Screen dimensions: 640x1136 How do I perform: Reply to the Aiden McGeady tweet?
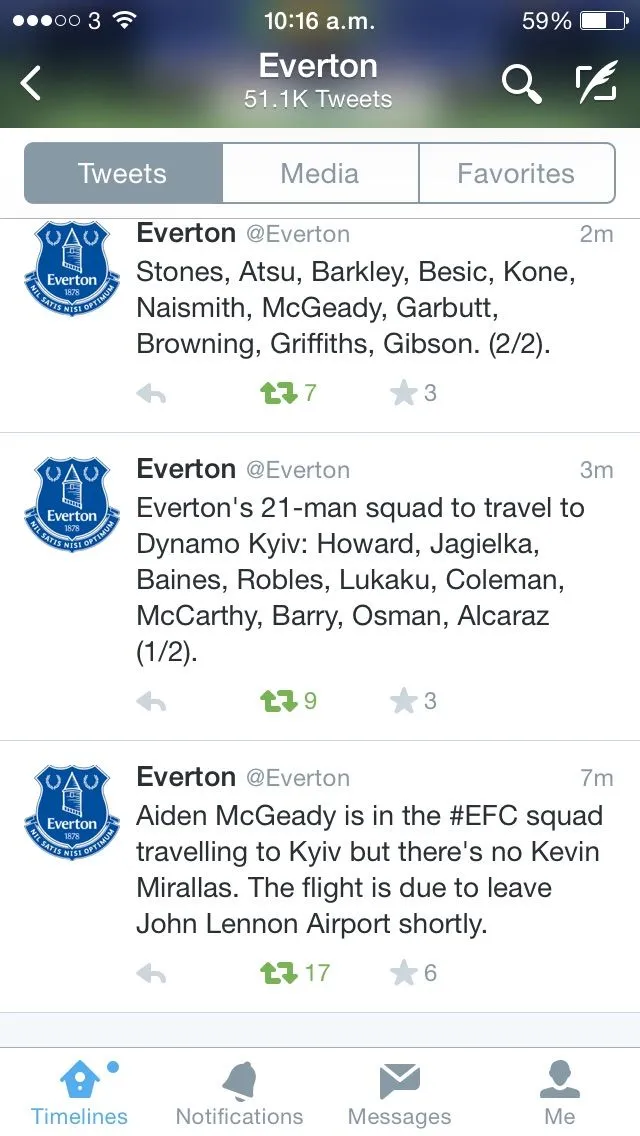151,973
